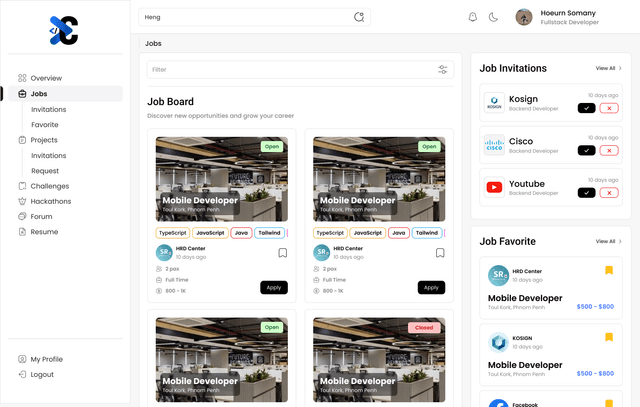The height and width of the screenshot is (407, 640).
Task: Click the Logout icon
Action: tap(22, 374)
